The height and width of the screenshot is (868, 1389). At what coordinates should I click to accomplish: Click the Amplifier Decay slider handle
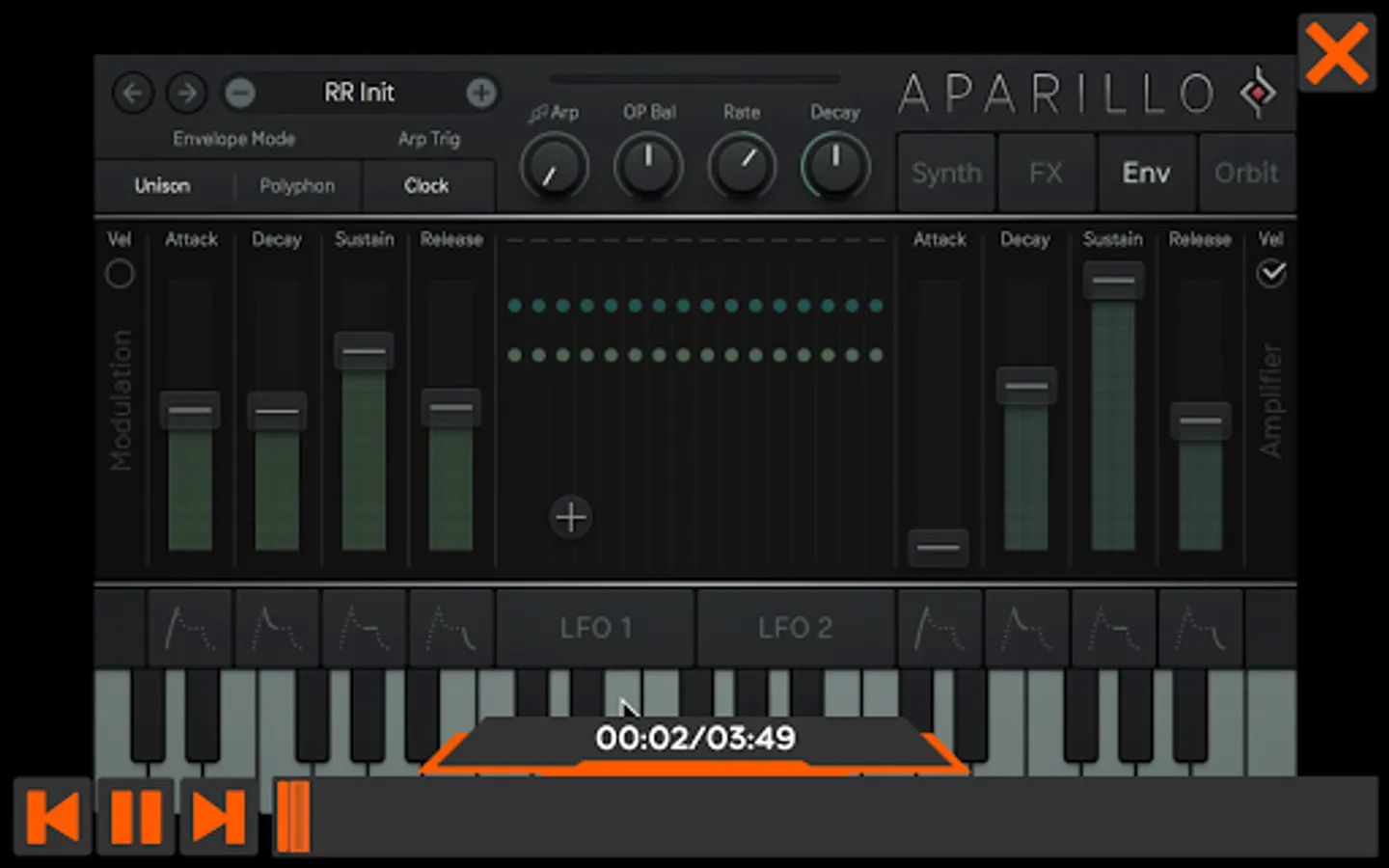1026,386
